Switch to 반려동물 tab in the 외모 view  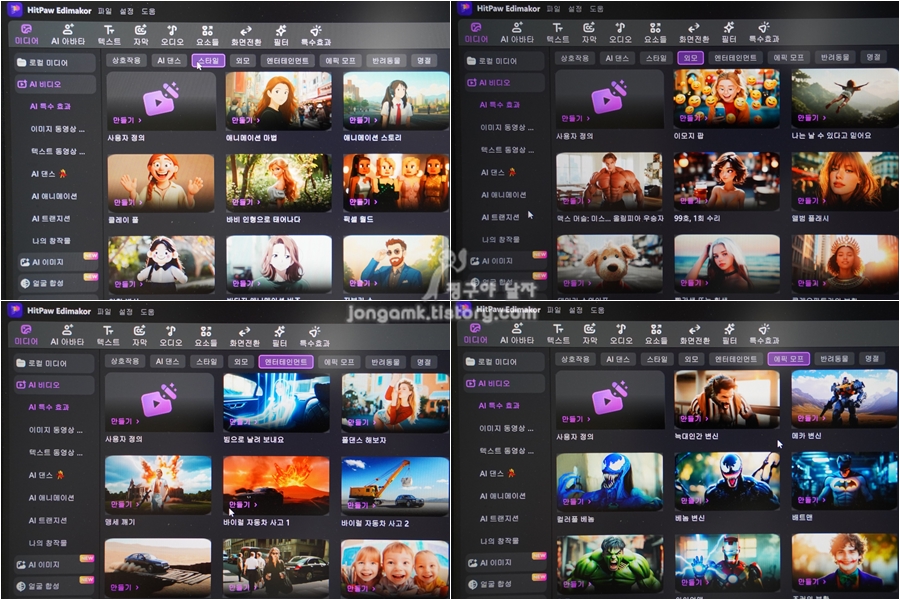[x=834, y=57]
